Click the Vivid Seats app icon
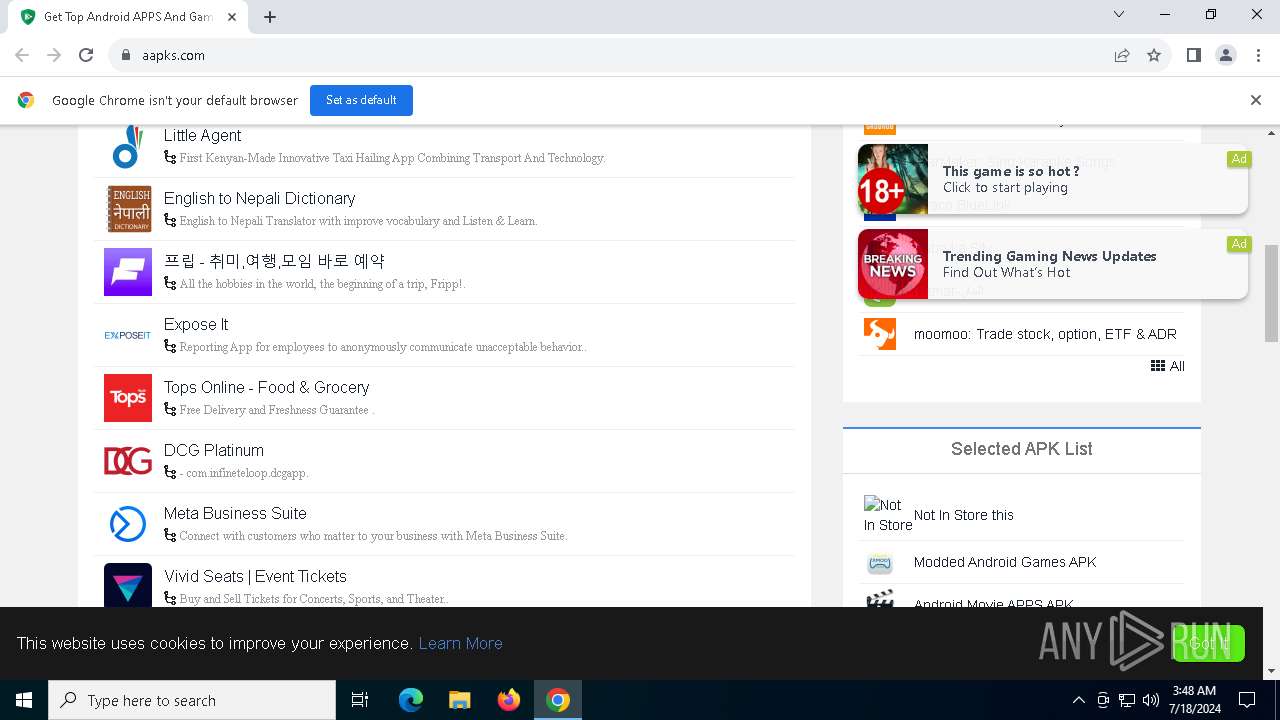The width and height of the screenshot is (1280, 720). (x=128, y=585)
